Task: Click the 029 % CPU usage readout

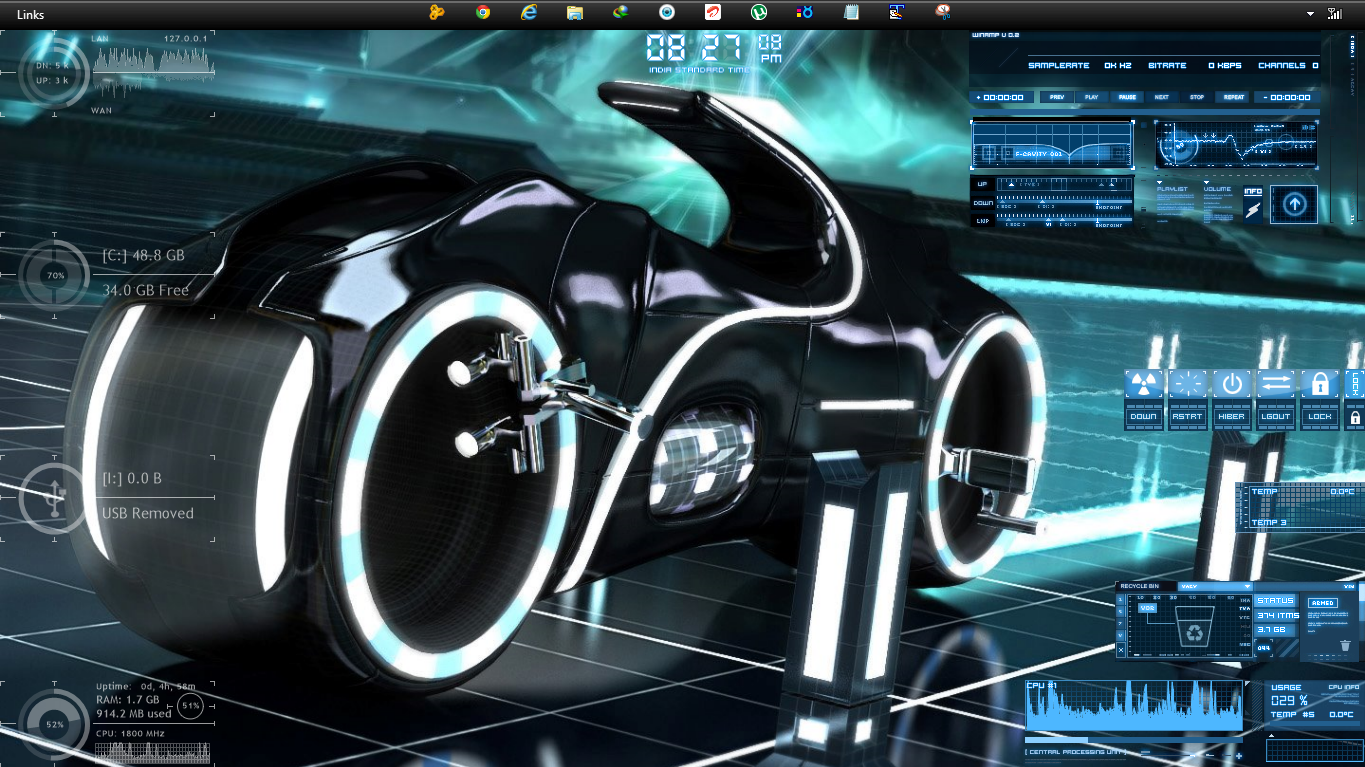Action: tap(1290, 700)
